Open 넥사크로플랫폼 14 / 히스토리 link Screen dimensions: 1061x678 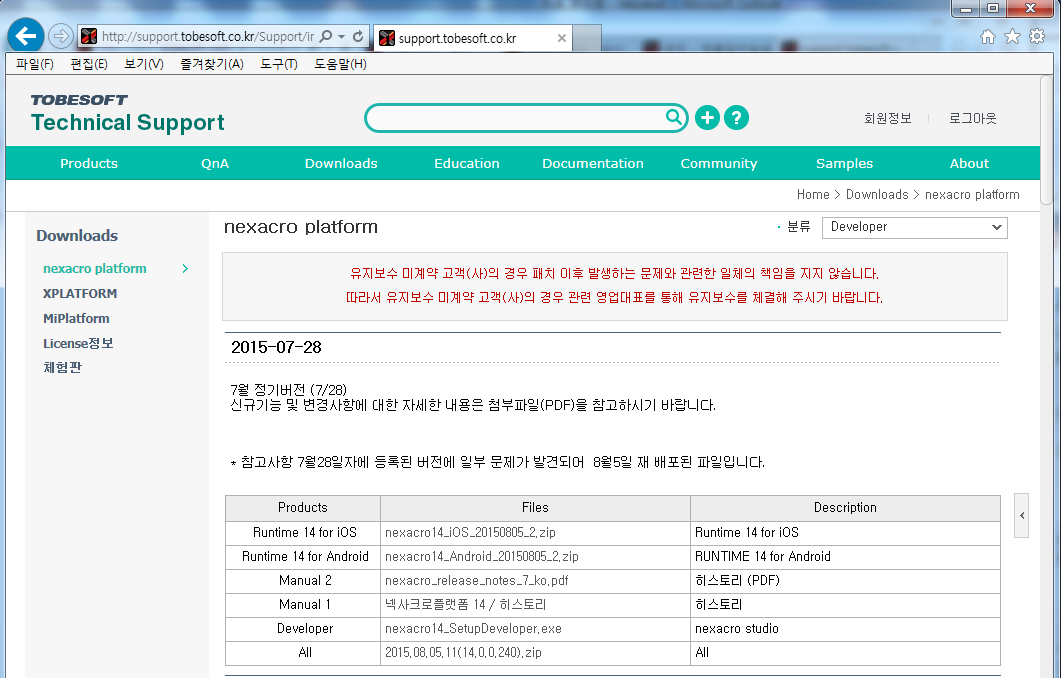coord(466,604)
